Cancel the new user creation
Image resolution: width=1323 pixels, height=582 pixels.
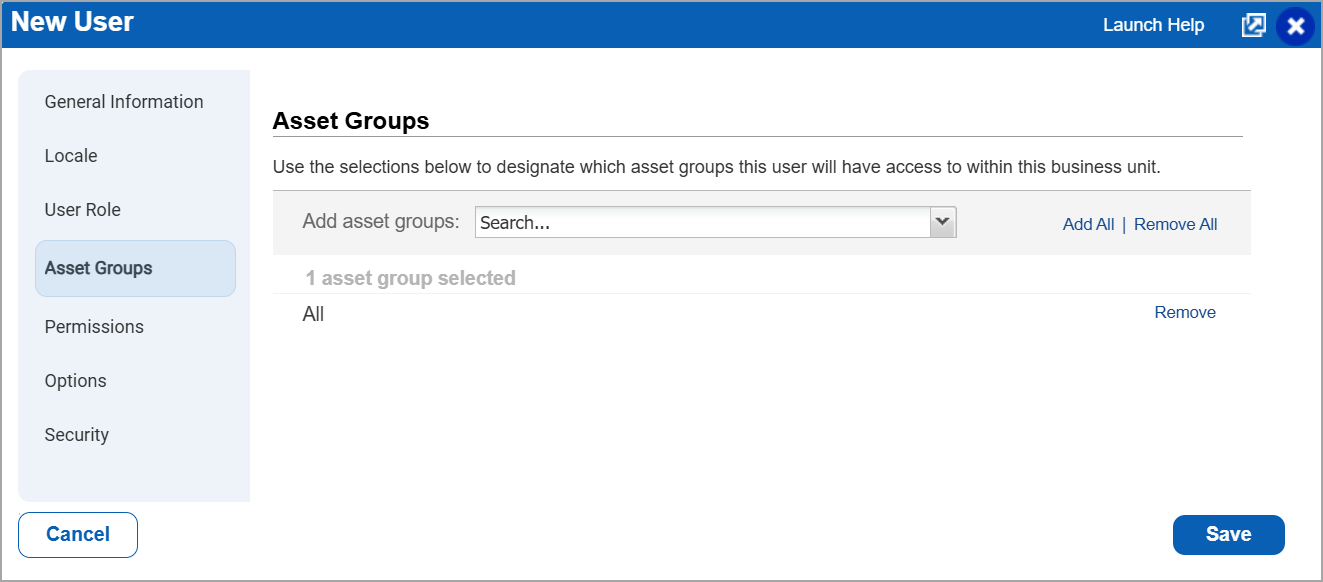click(77, 534)
